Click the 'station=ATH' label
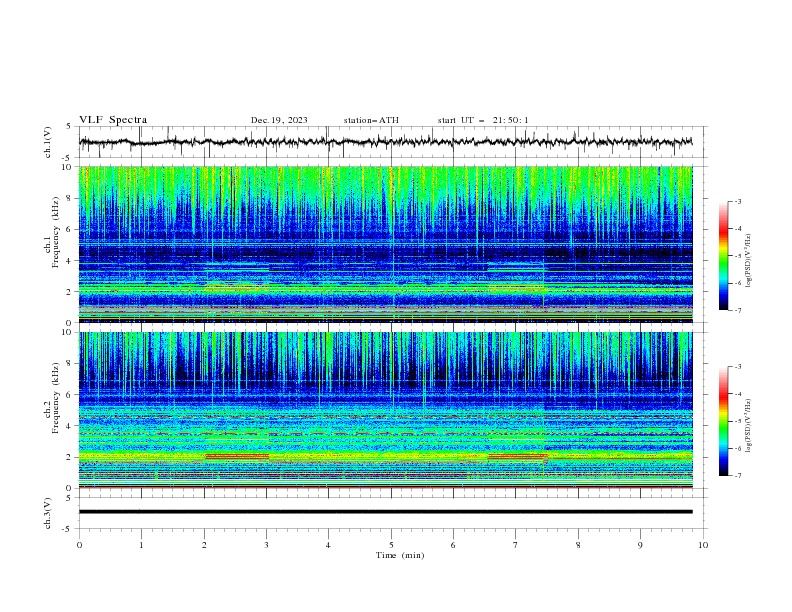Screen dimensions: 792x612 pyautogui.click(x=371, y=120)
